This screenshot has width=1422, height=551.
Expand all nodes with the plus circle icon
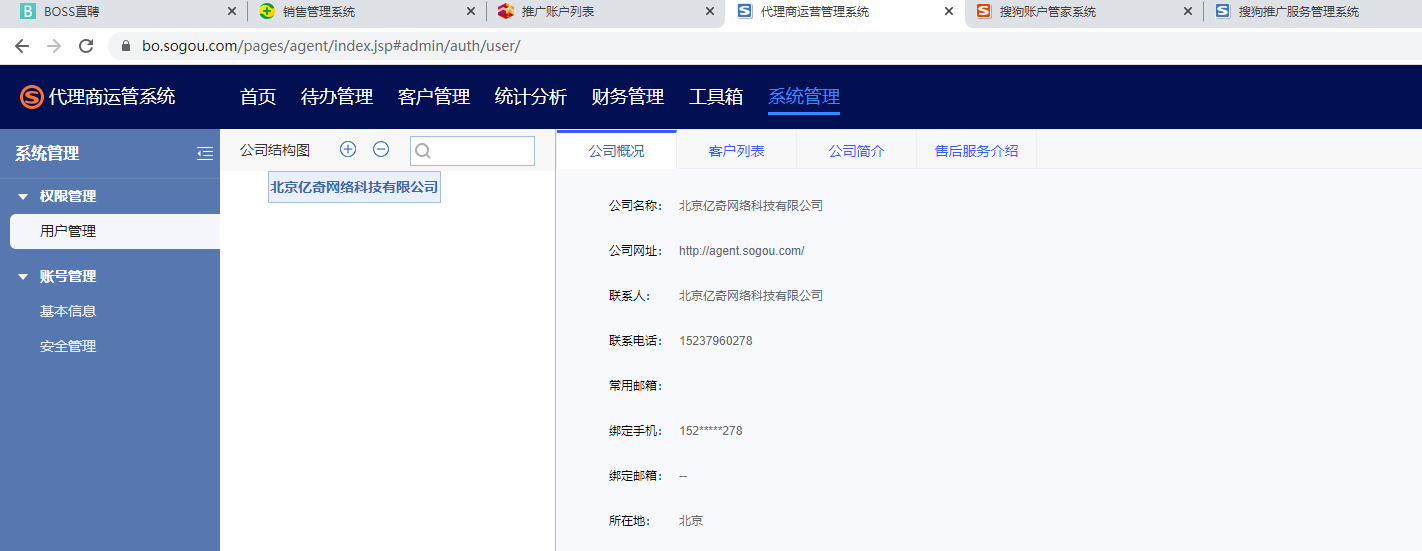pyautogui.click(x=348, y=149)
